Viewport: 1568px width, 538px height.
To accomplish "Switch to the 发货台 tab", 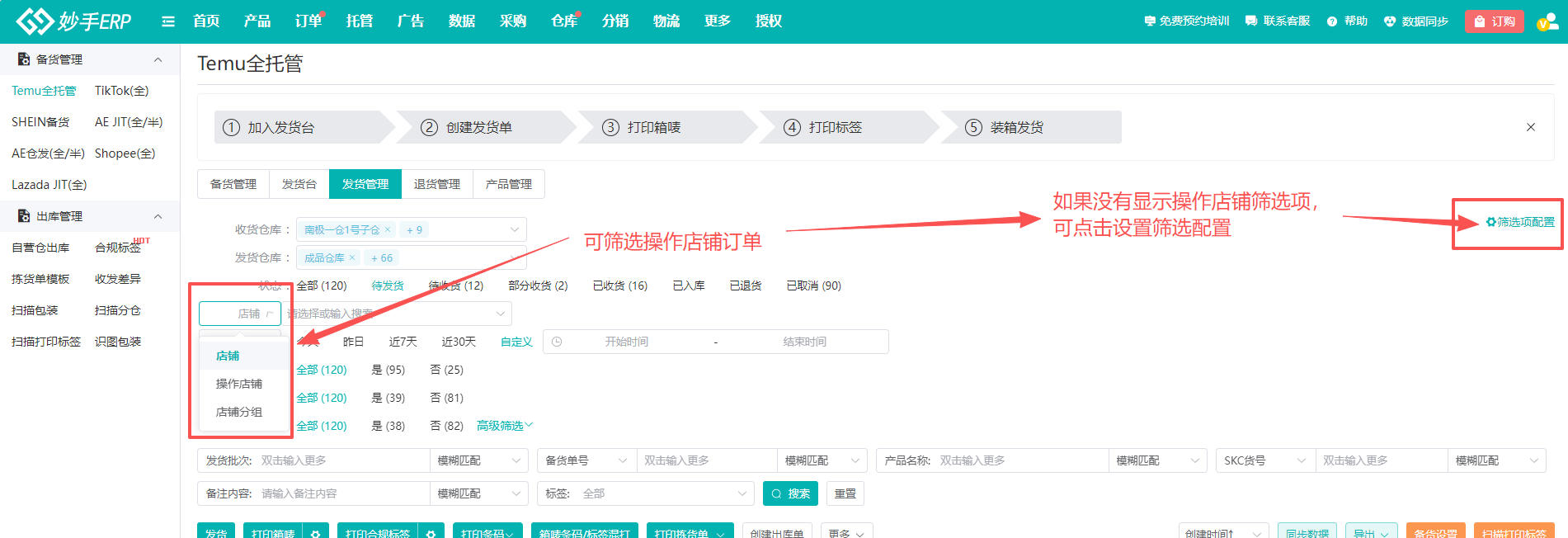I will tap(299, 184).
